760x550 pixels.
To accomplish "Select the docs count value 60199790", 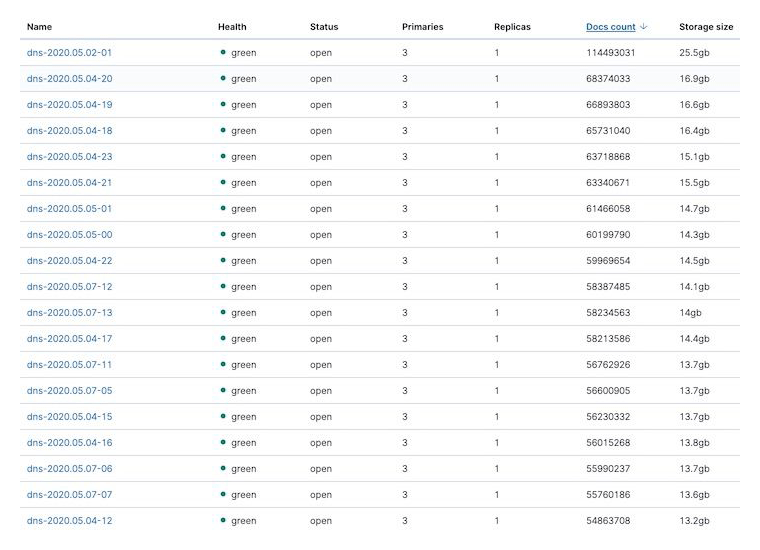I will (x=608, y=235).
